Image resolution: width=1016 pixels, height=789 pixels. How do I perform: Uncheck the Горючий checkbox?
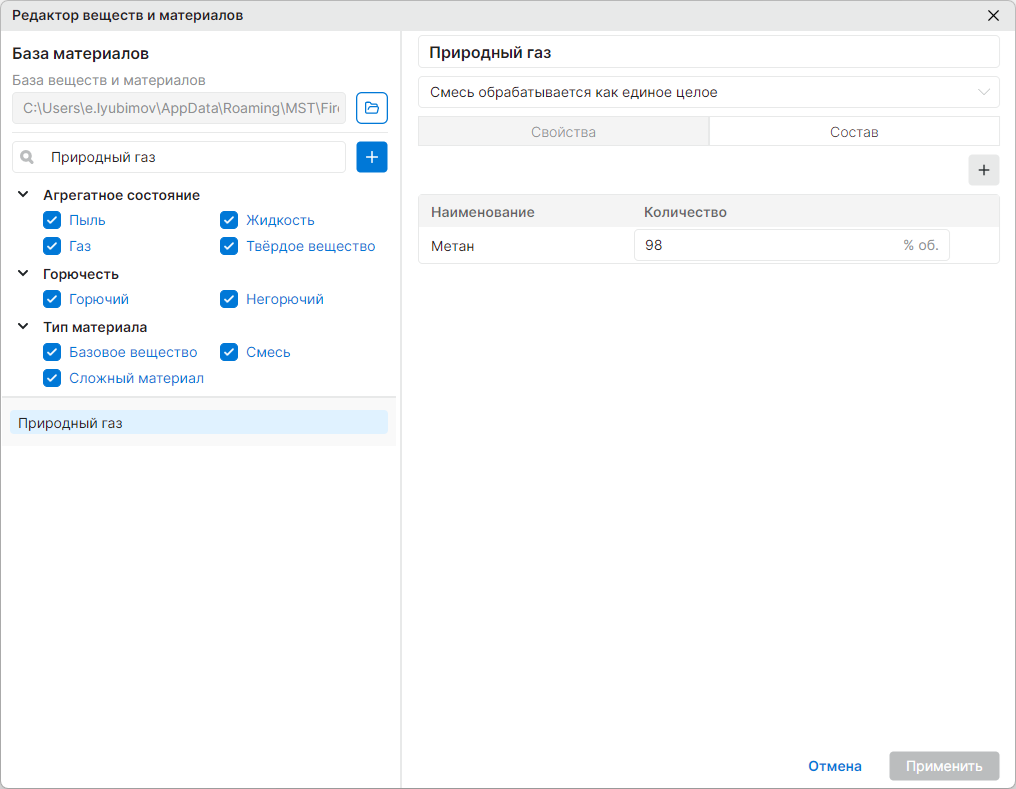coord(52,299)
